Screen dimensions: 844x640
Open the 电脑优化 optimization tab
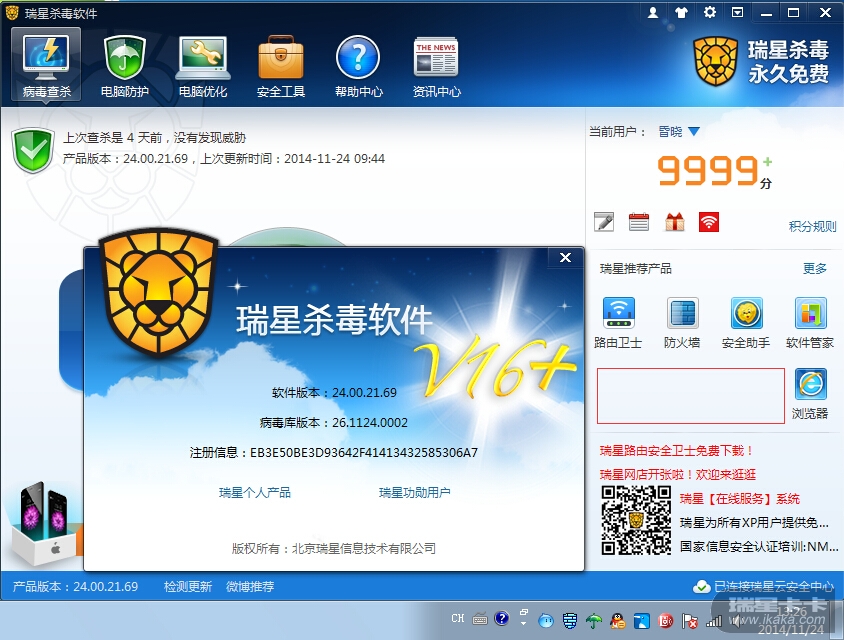point(203,66)
